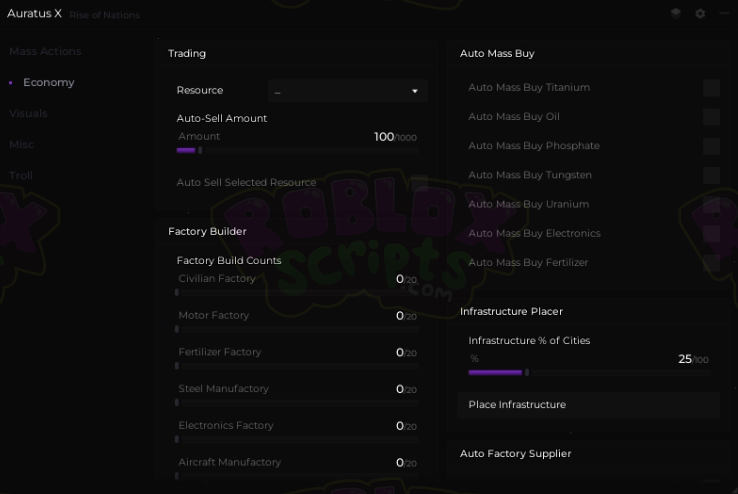Screen dimensions: 738x494
Task: Select the Economy sidebar tab
Action: click(x=49, y=82)
